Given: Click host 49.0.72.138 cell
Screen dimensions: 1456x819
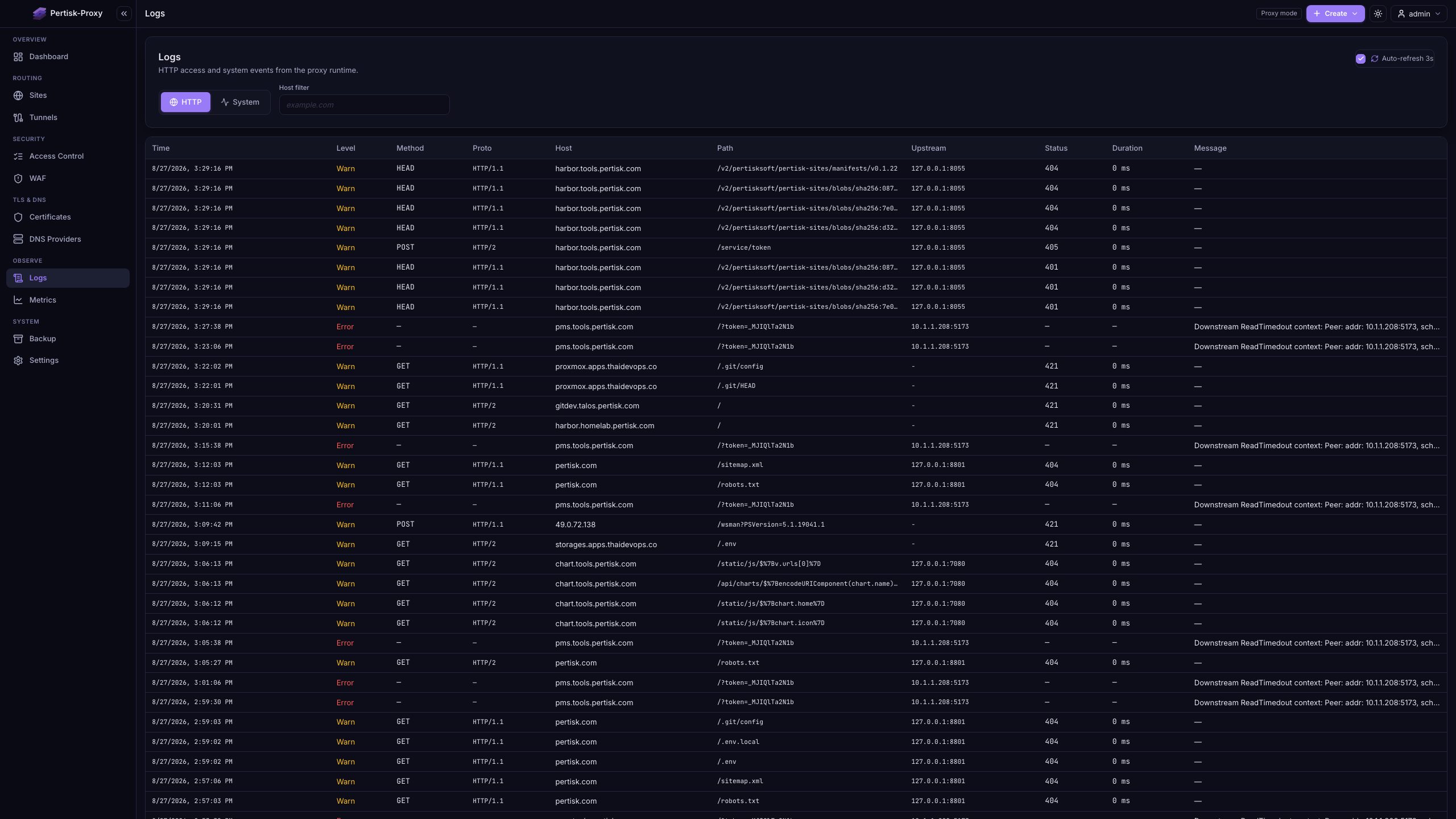Looking at the screenshot, I should tap(576, 525).
